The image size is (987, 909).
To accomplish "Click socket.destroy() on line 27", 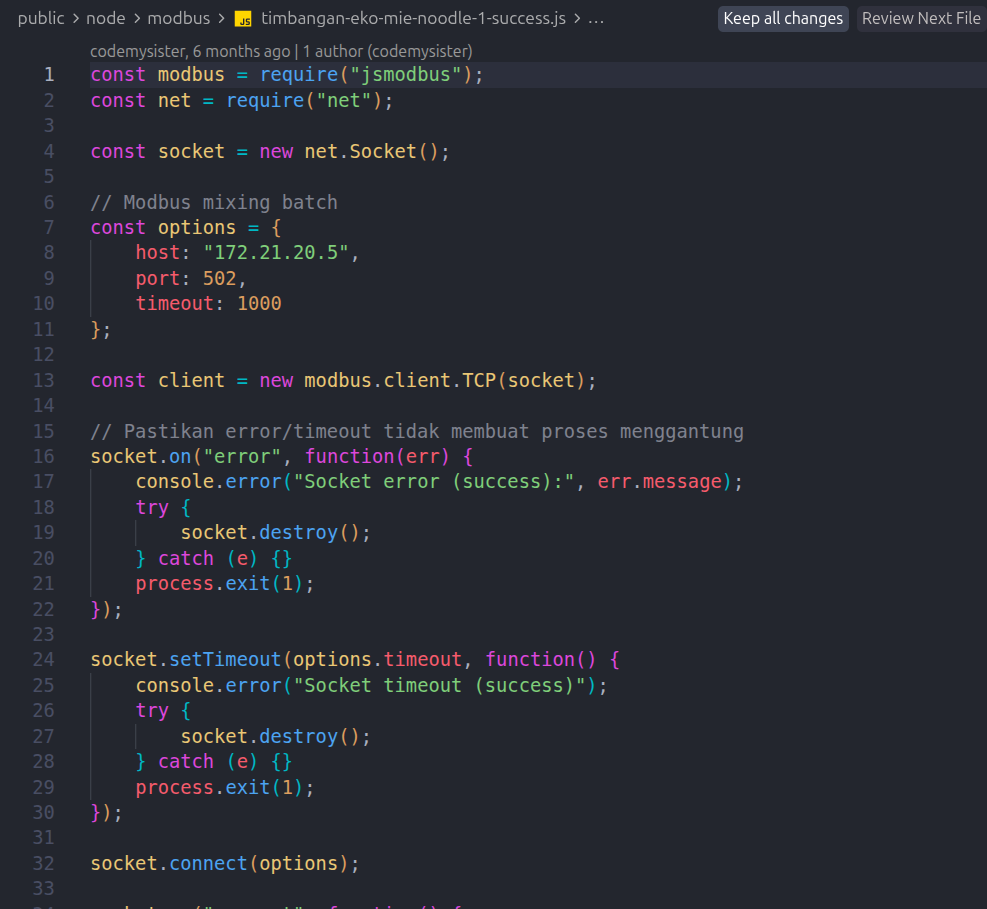I will tap(271, 737).
